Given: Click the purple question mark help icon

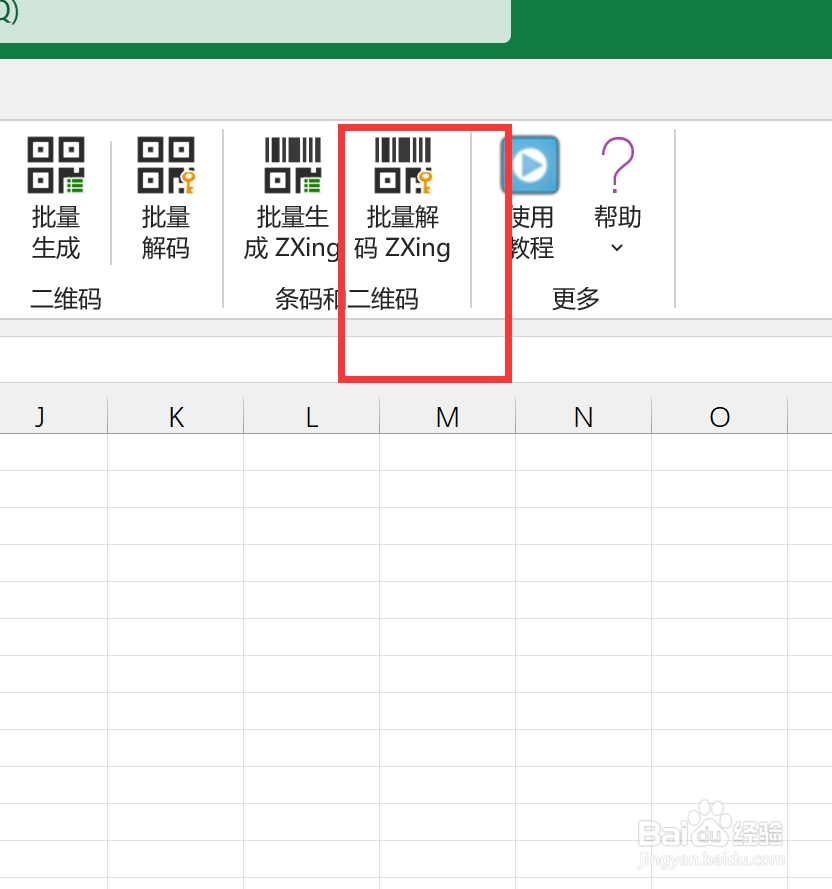Looking at the screenshot, I should [617, 165].
